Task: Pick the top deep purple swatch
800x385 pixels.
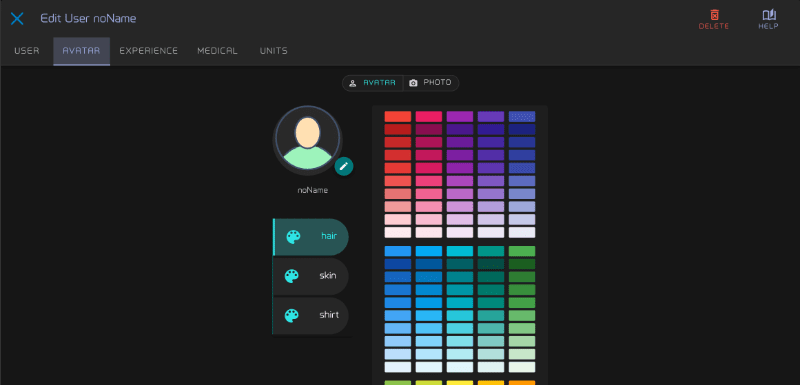Action: (491, 117)
